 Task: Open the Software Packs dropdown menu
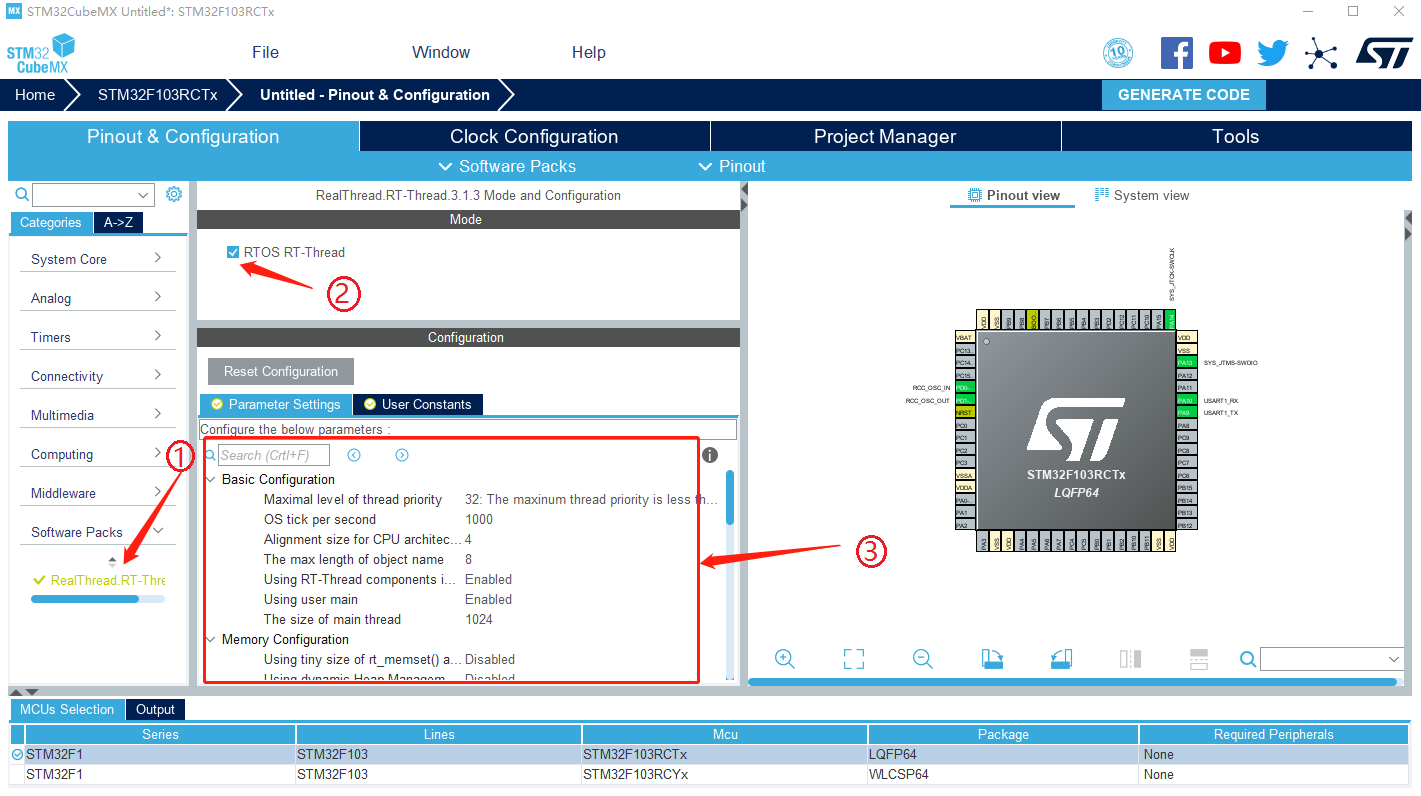[508, 166]
